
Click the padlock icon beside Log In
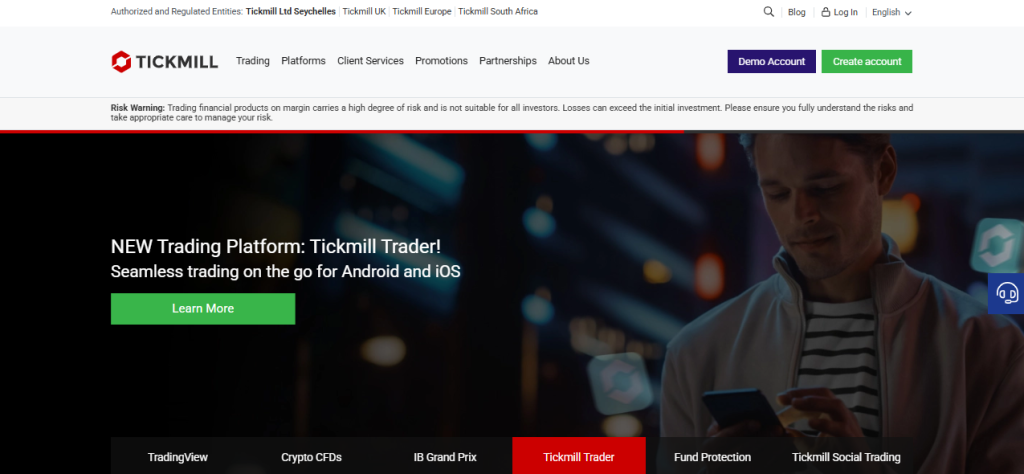[826, 12]
